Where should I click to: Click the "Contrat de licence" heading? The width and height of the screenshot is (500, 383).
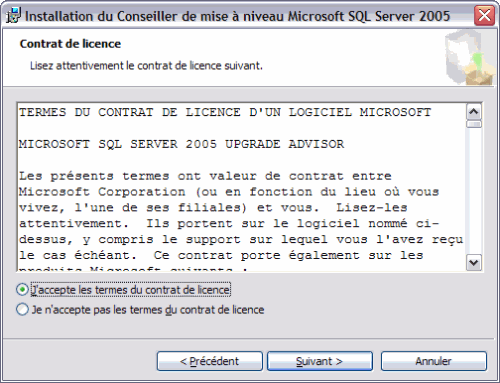click(x=70, y=44)
